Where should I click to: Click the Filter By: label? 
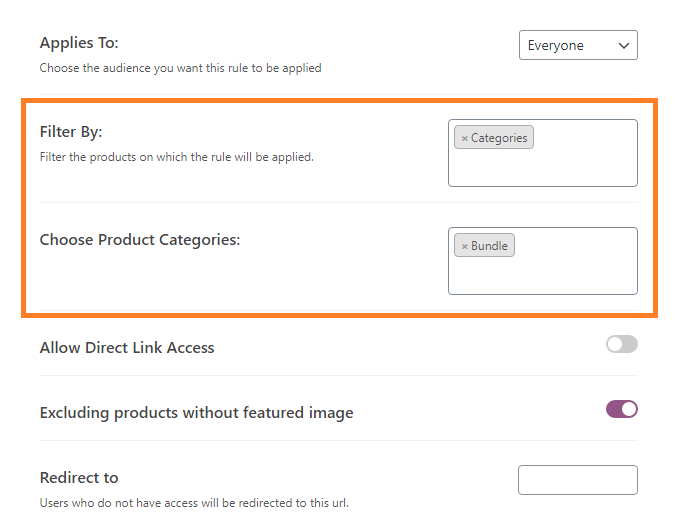(71, 132)
